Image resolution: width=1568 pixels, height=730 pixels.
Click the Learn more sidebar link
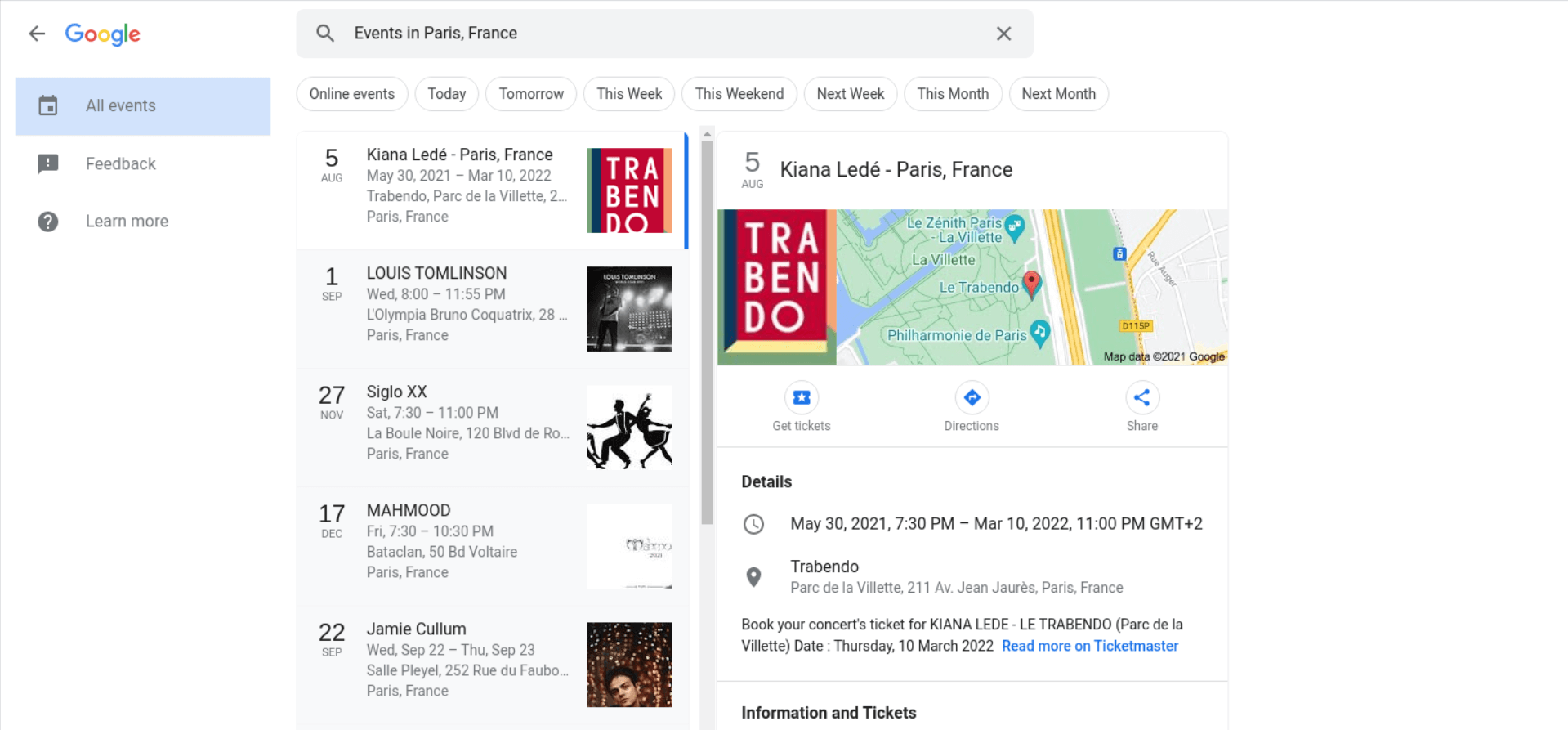click(x=127, y=221)
